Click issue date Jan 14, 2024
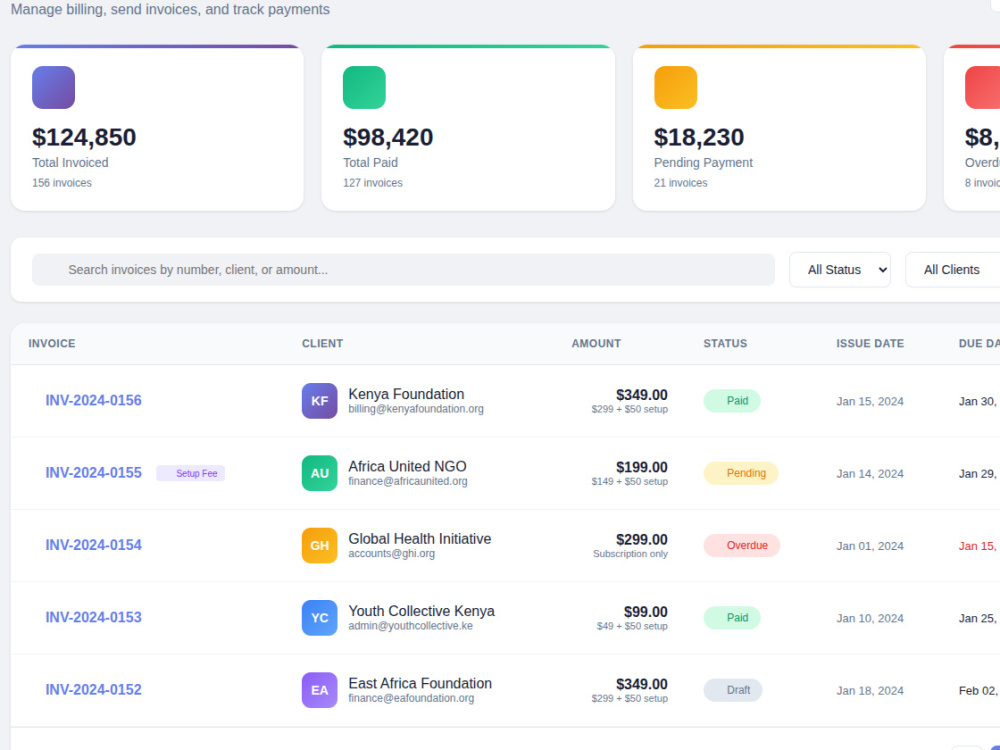The width and height of the screenshot is (1000, 750). (870, 474)
